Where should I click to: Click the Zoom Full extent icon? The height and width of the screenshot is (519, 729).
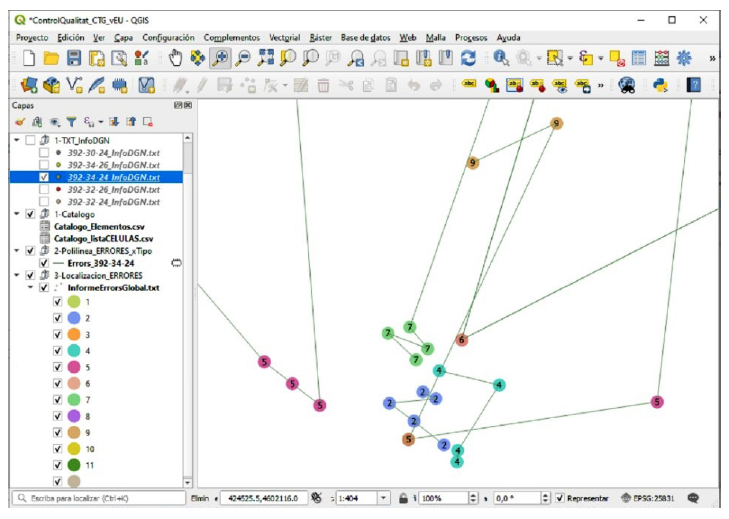267,59
